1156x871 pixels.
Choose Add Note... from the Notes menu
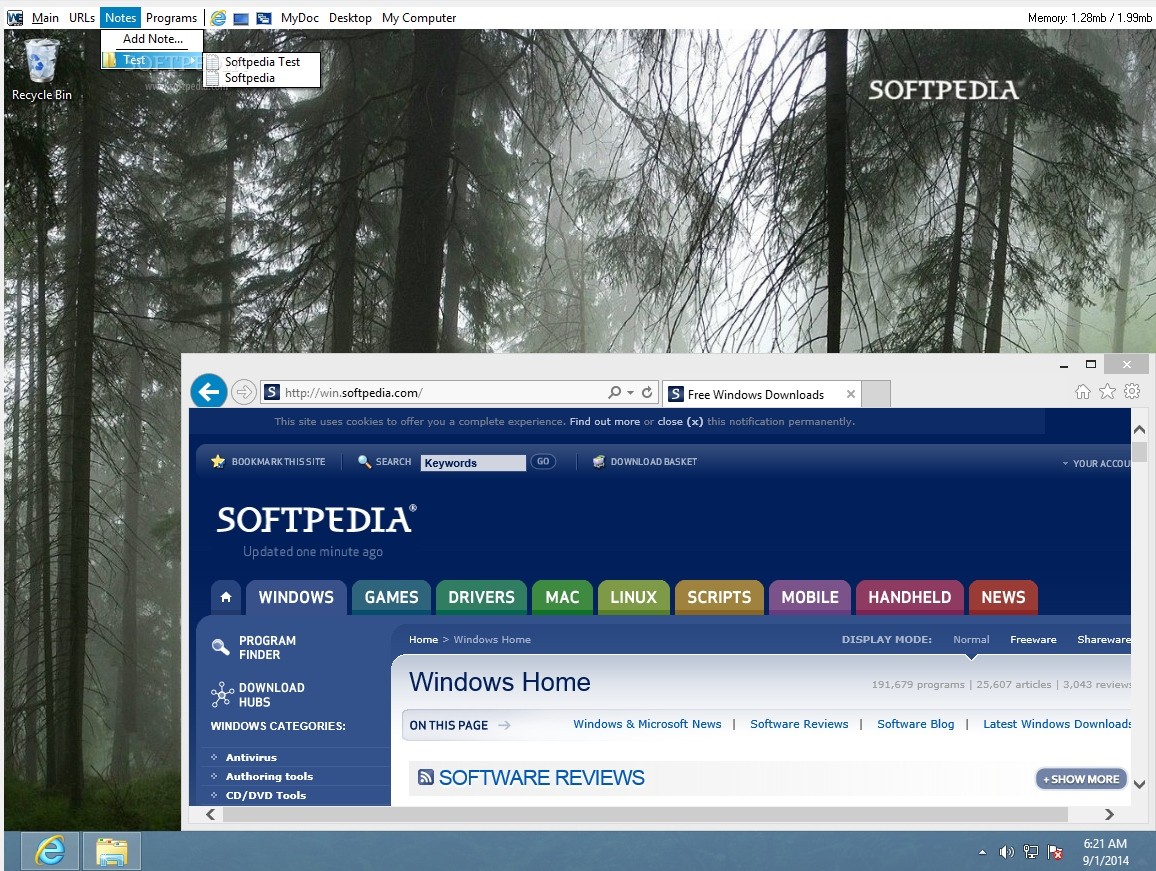(x=152, y=39)
